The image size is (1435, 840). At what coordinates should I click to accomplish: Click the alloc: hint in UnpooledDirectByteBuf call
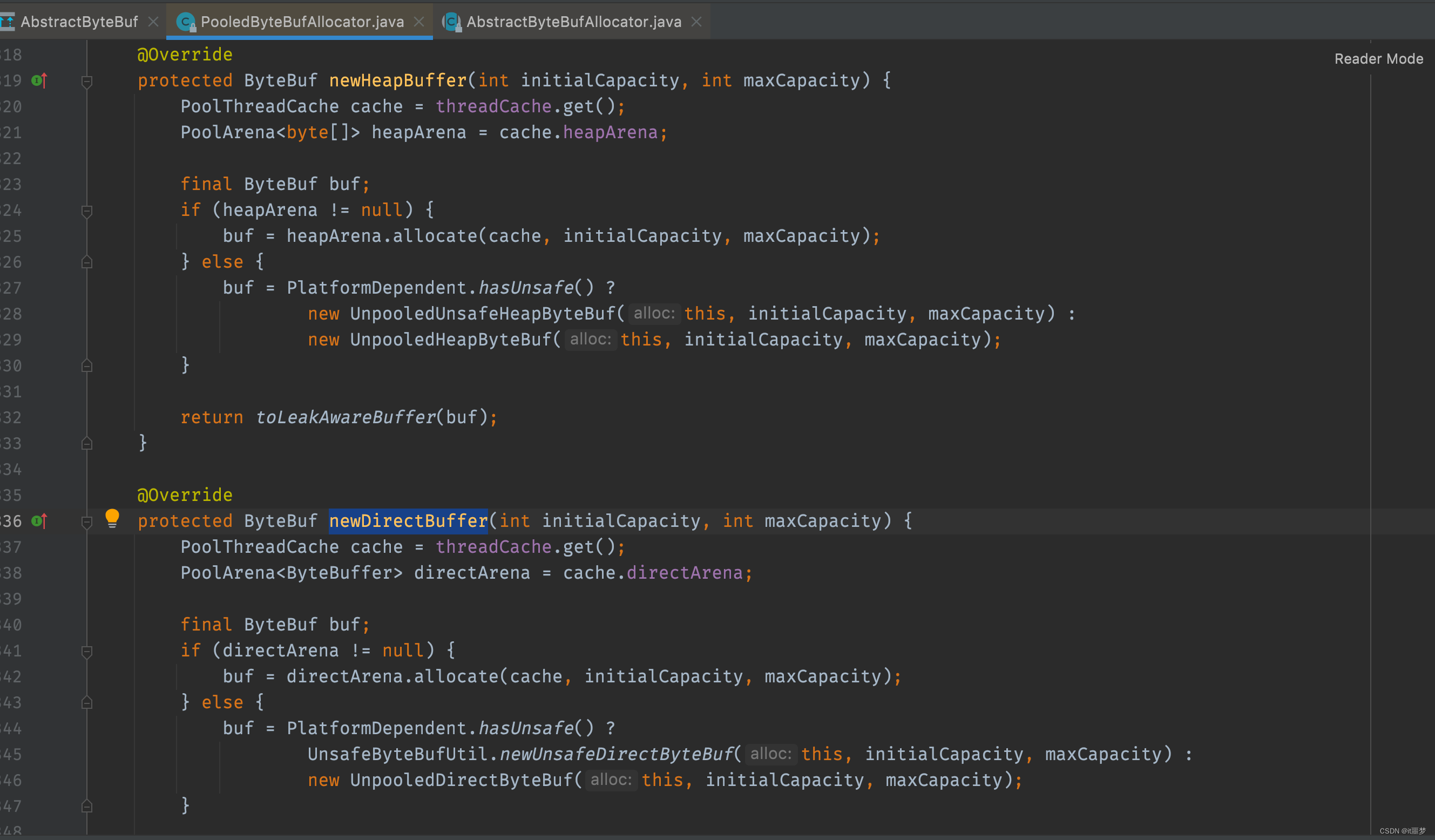coord(611,780)
